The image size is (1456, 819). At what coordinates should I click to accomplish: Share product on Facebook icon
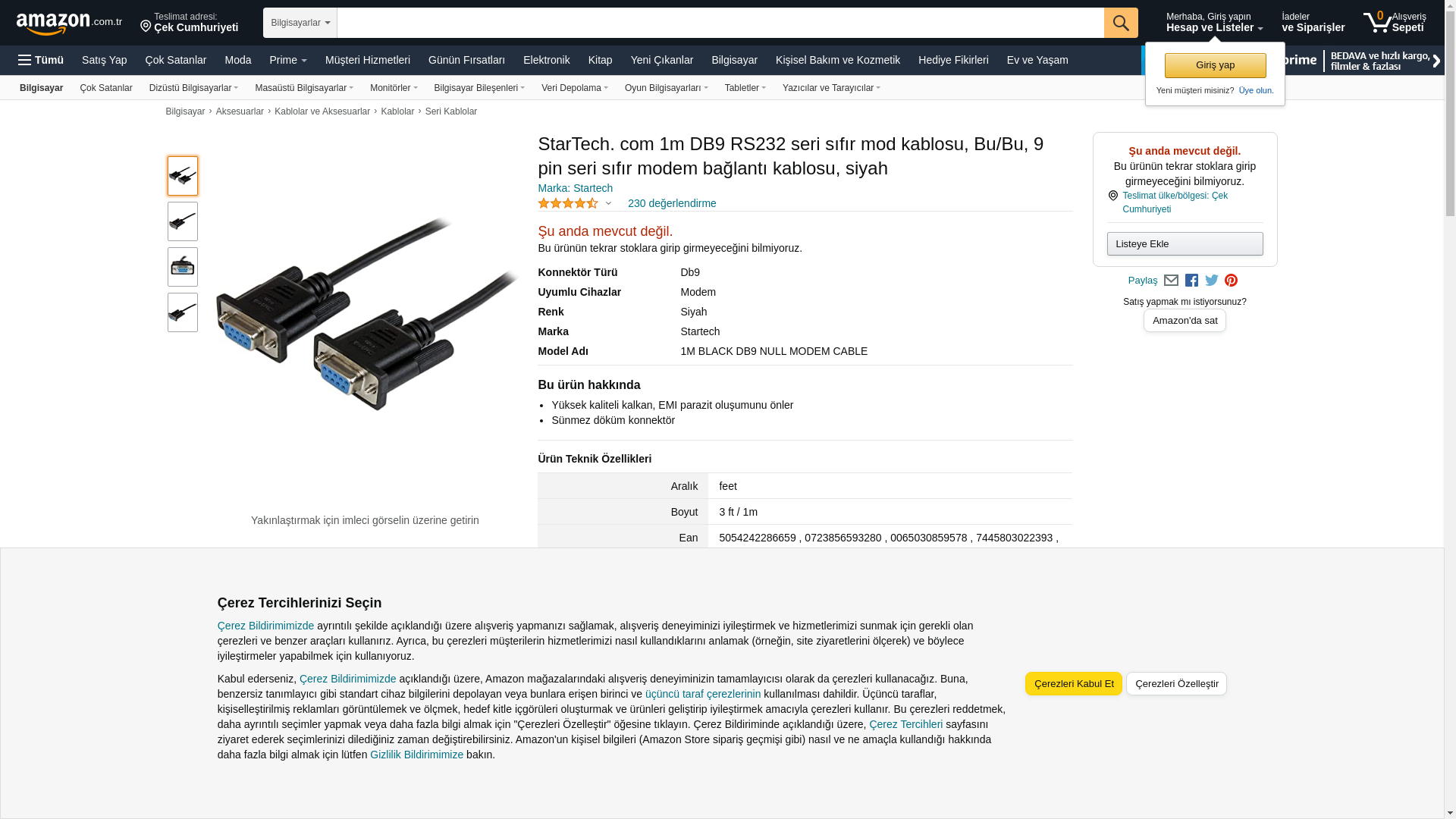pos(1191,281)
